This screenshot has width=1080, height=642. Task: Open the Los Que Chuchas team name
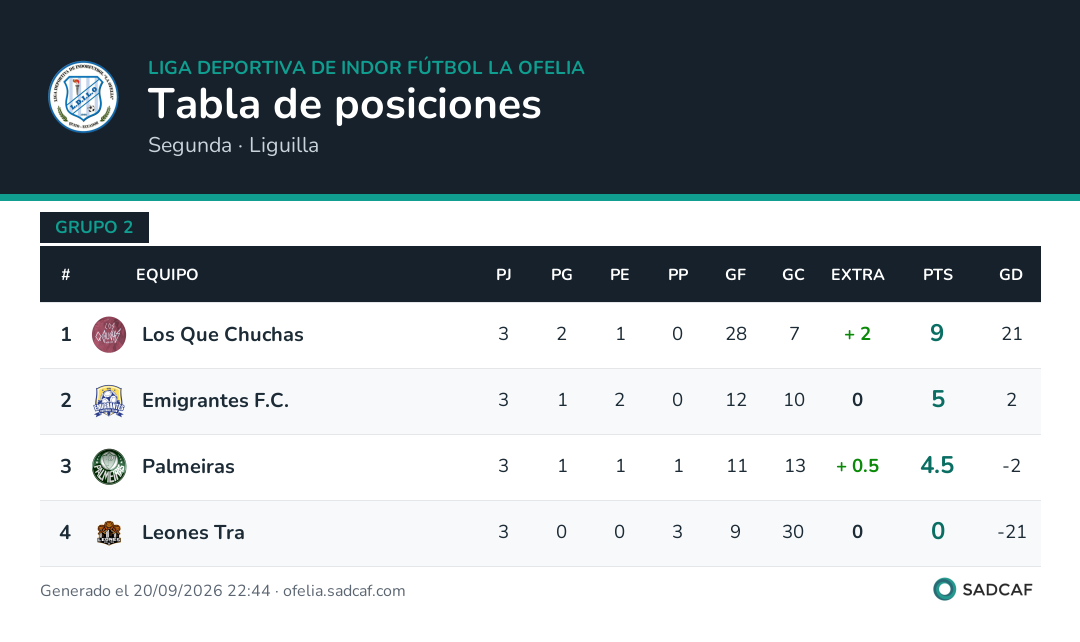(222, 335)
